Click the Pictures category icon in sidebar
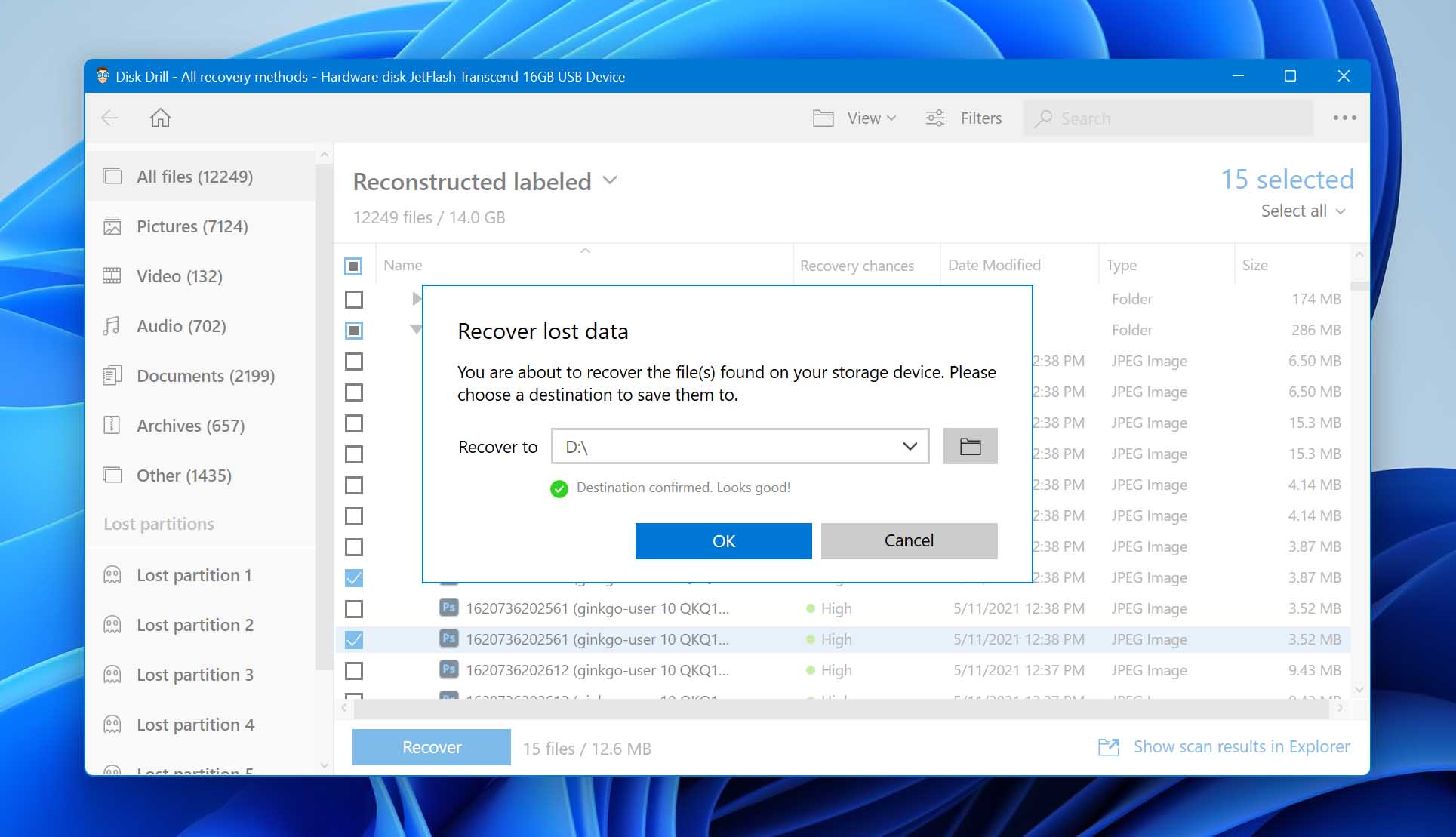Screen dimensions: 1456x837 pos(114,226)
